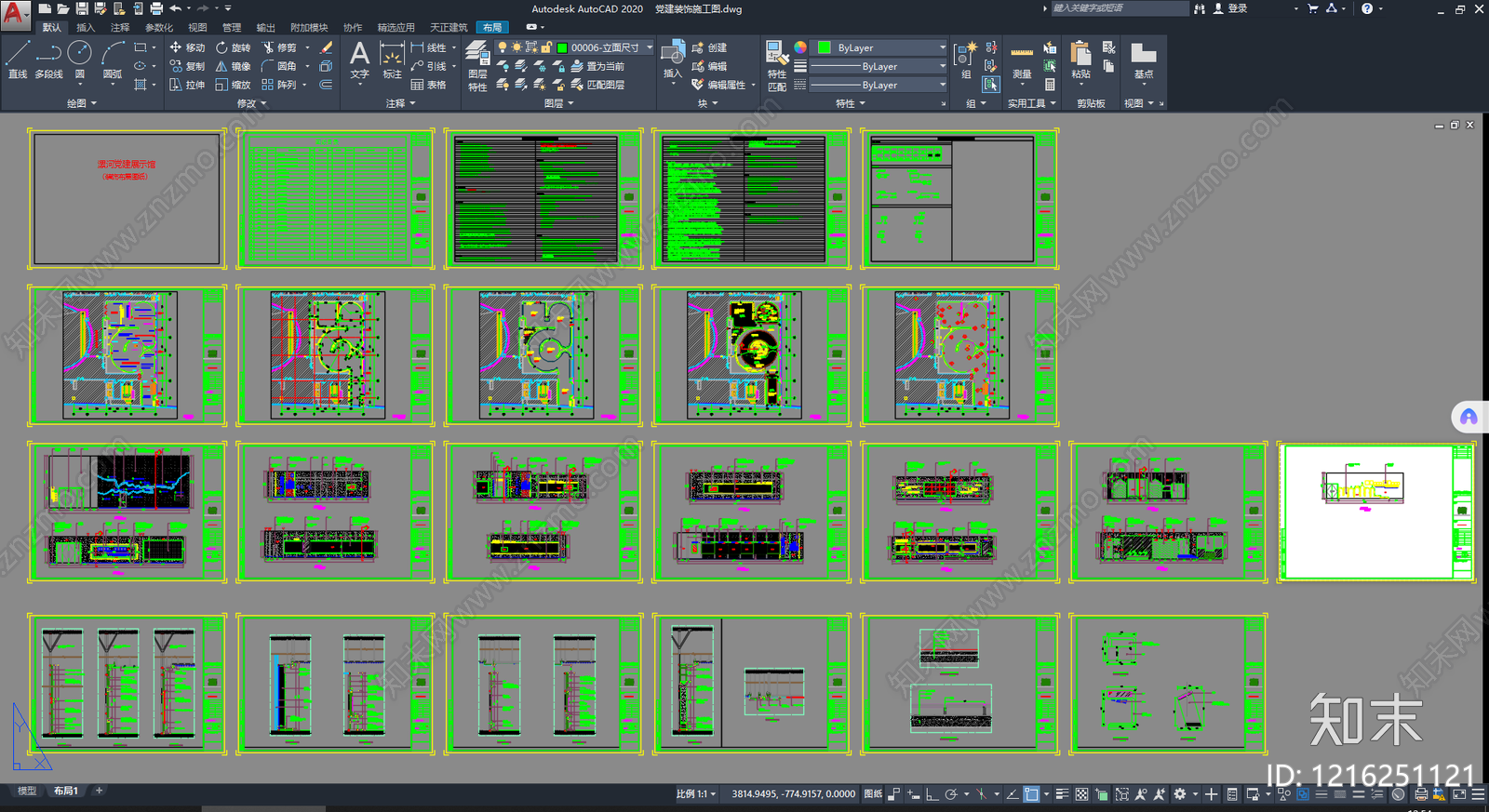Click the 组 (Group) tool
This screenshot has height=812, width=1489.
[966, 60]
